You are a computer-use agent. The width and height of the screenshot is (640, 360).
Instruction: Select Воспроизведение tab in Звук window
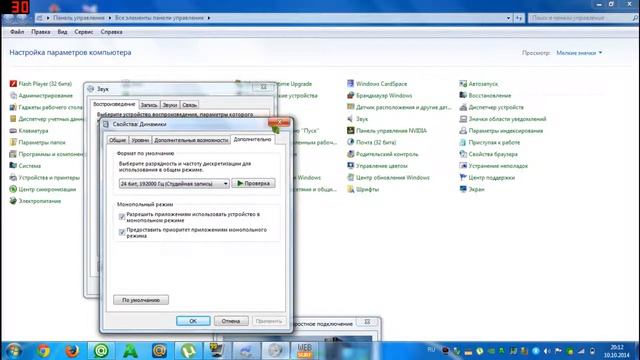114,104
